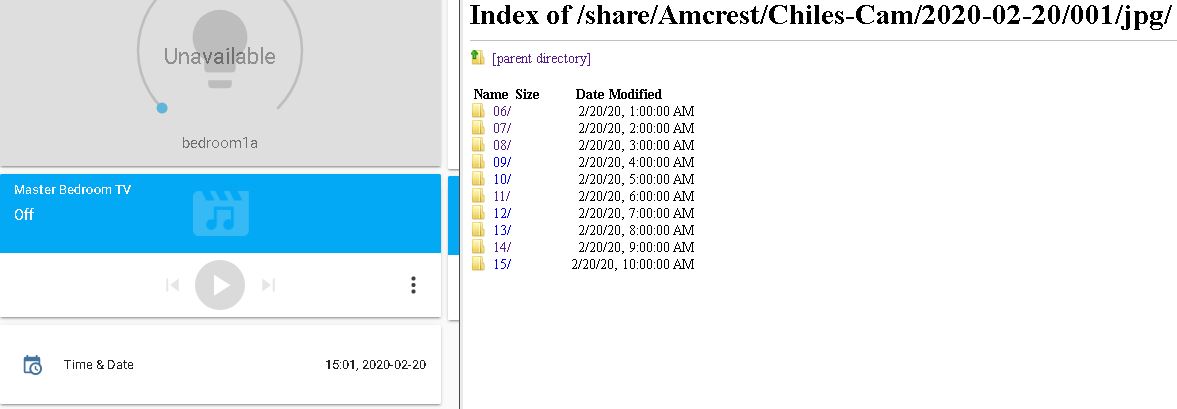
Task: Click the parent directory up-arrow icon
Action: pos(477,57)
